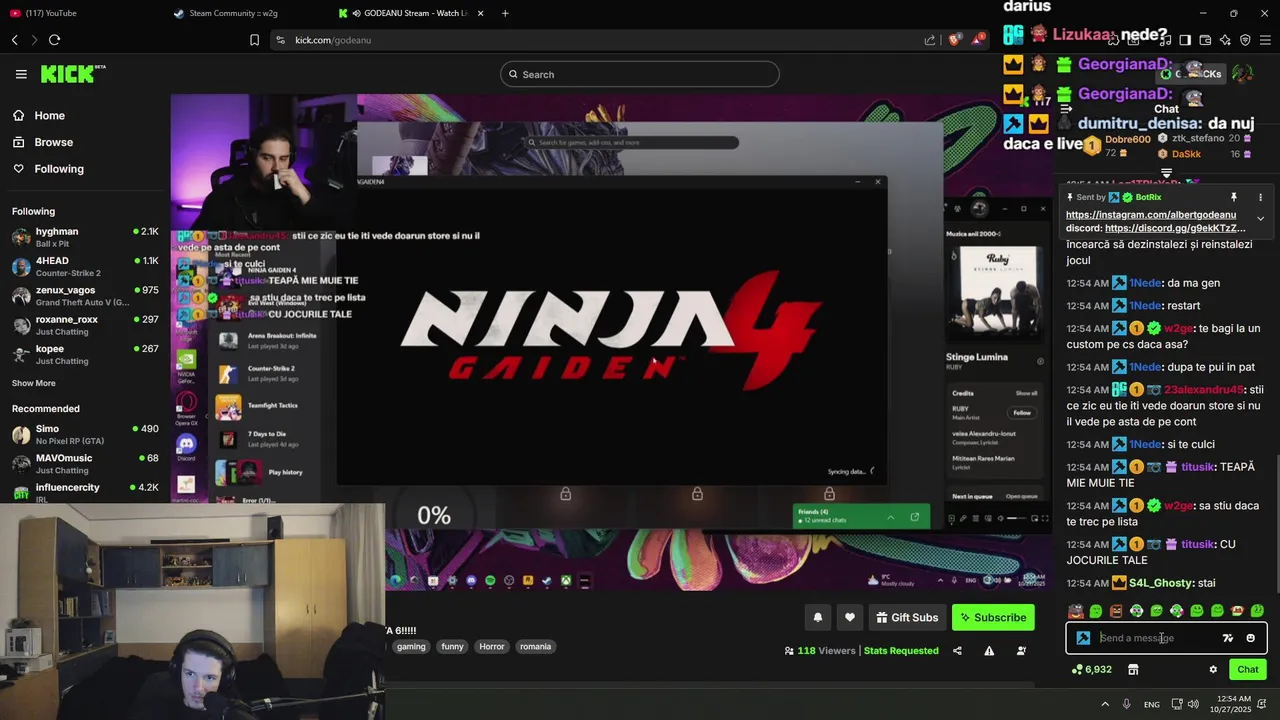
Task: Click the gaming tag
Action: click(x=411, y=647)
